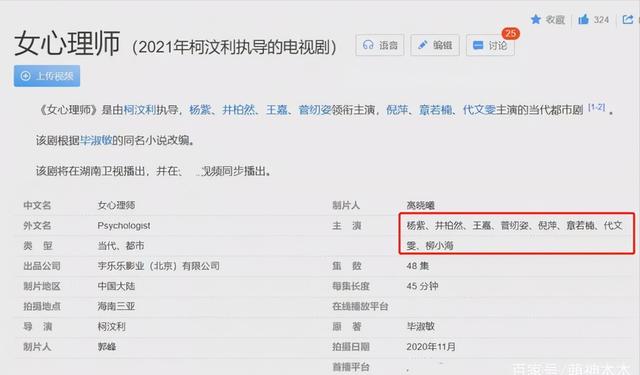Open the 杨紫 link in summary
640x375 pixels.
click(x=200, y=110)
